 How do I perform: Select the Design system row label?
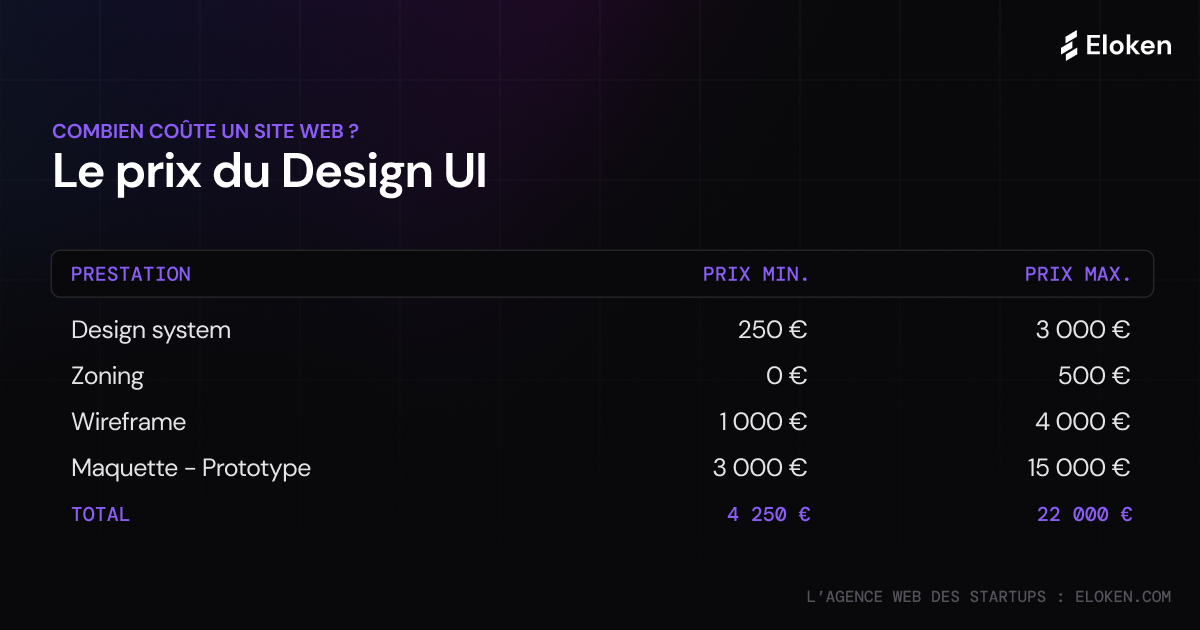151,330
